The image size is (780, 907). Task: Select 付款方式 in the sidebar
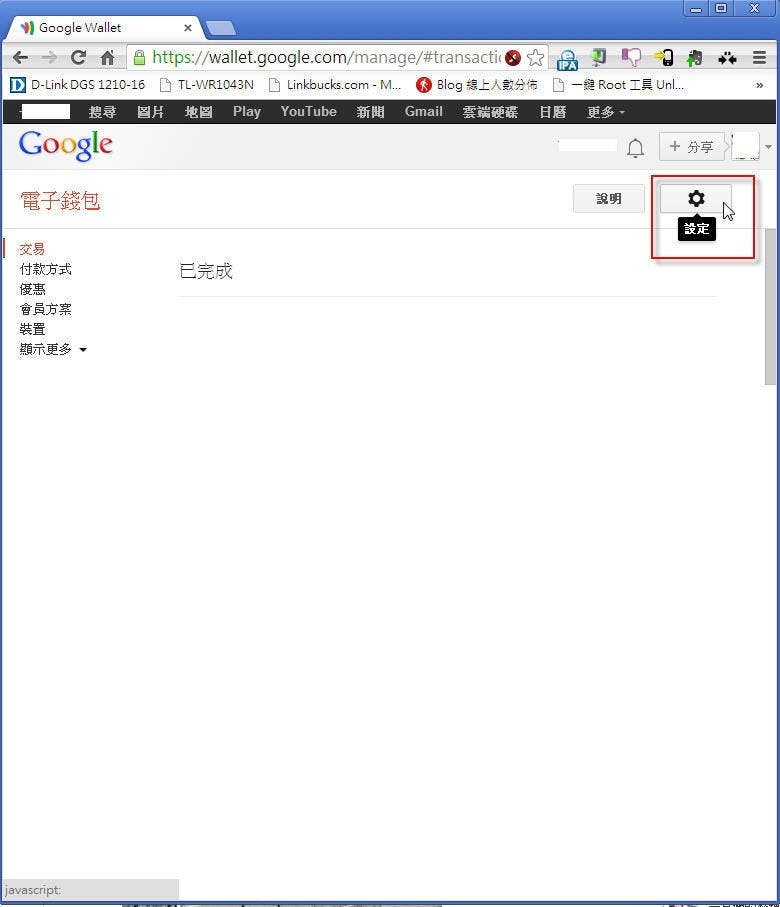tap(45, 269)
